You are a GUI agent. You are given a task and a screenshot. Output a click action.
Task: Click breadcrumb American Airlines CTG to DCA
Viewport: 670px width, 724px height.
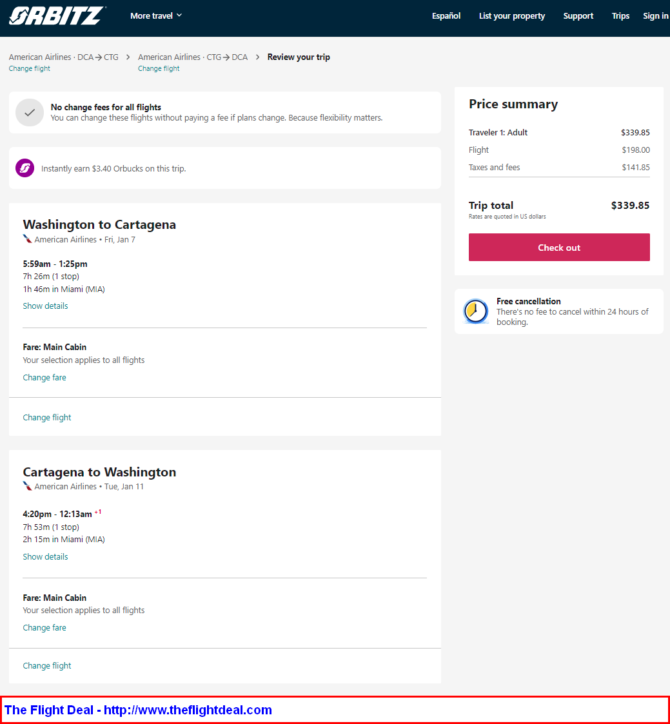point(193,57)
